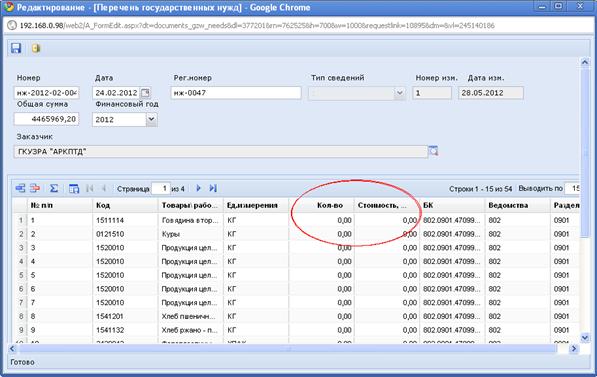This screenshot has width=597, height=377.
Task: Sort by the Кол-во column header
Action: point(321,205)
